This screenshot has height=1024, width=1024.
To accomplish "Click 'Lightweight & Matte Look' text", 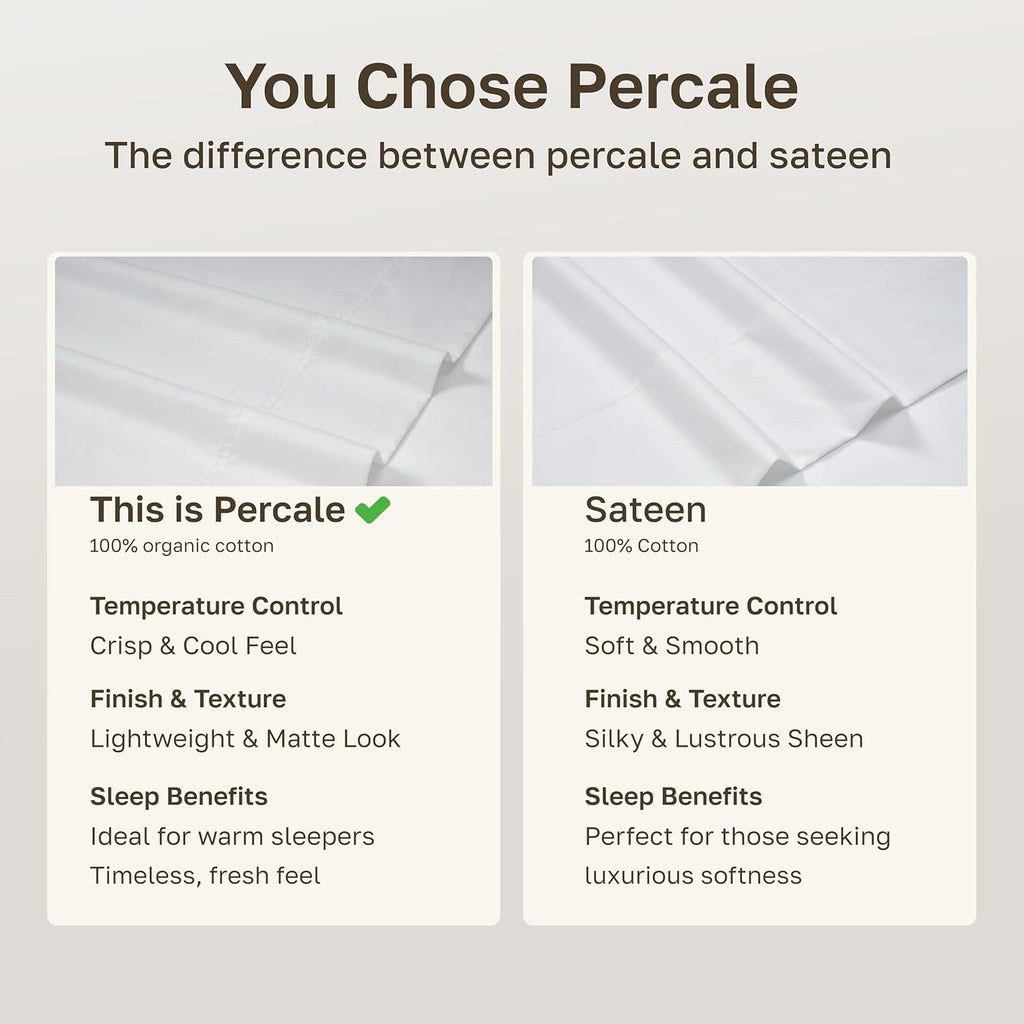I will 245,739.
